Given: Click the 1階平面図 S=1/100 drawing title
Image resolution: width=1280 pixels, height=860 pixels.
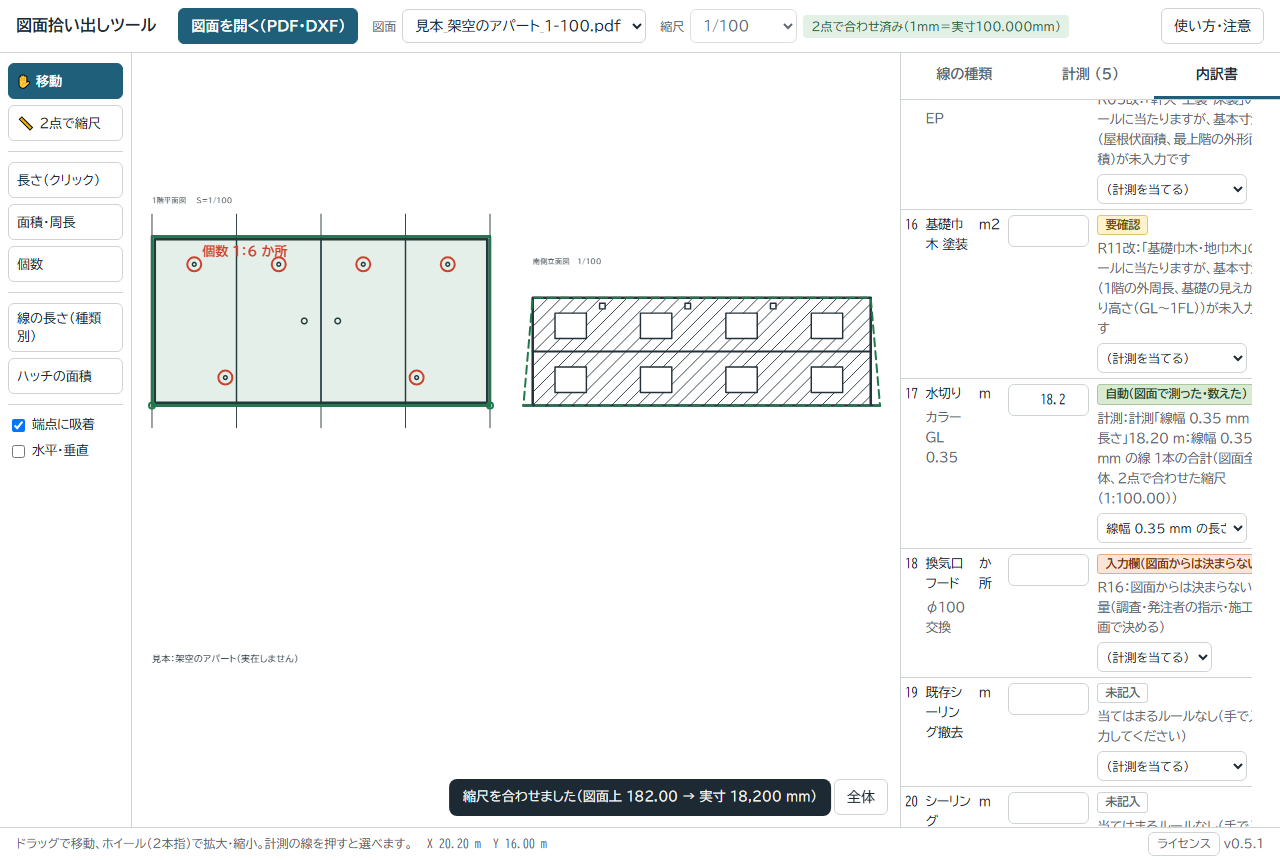Looking at the screenshot, I should [192, 200].
